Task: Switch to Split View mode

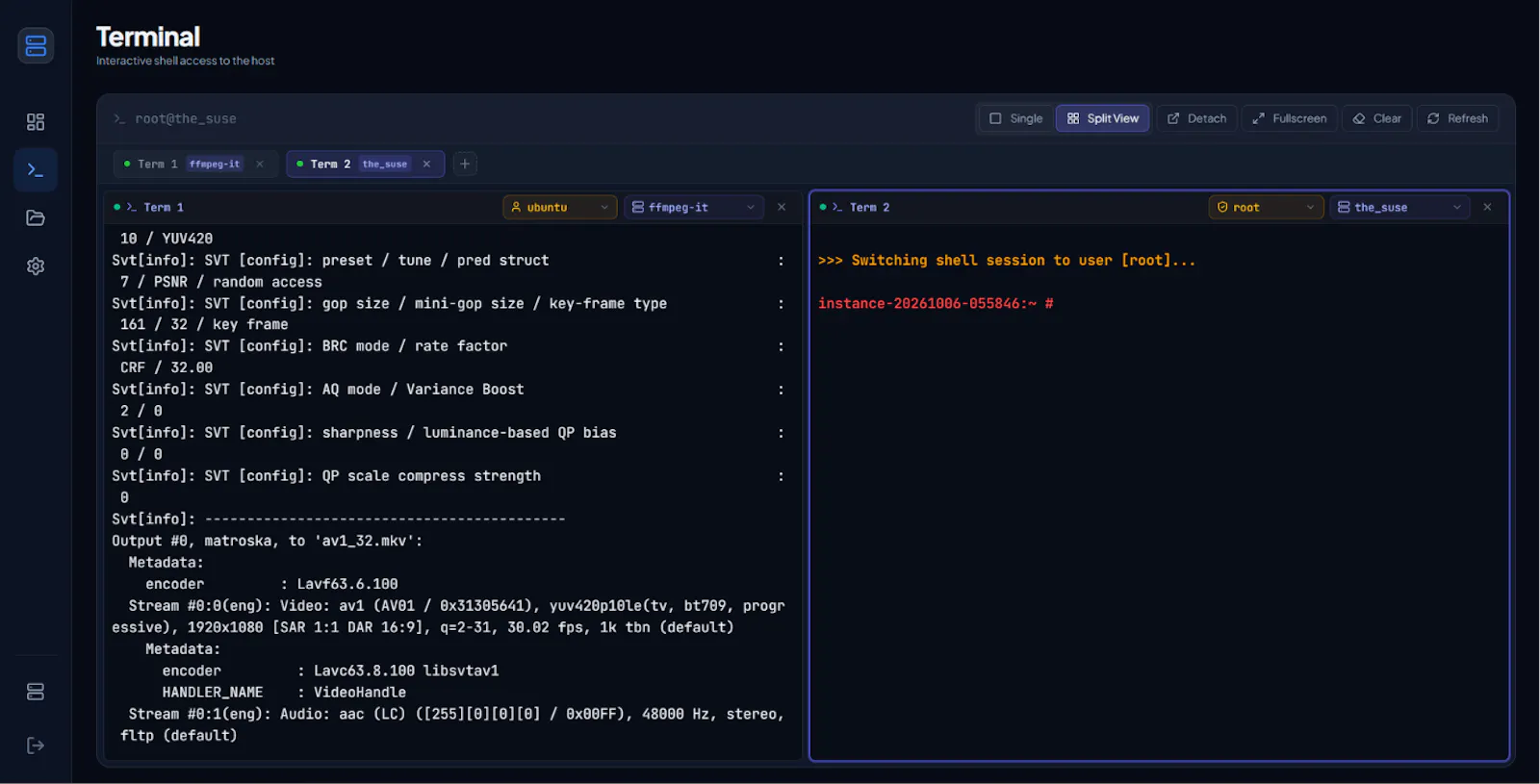Action: coord(1103,118)
